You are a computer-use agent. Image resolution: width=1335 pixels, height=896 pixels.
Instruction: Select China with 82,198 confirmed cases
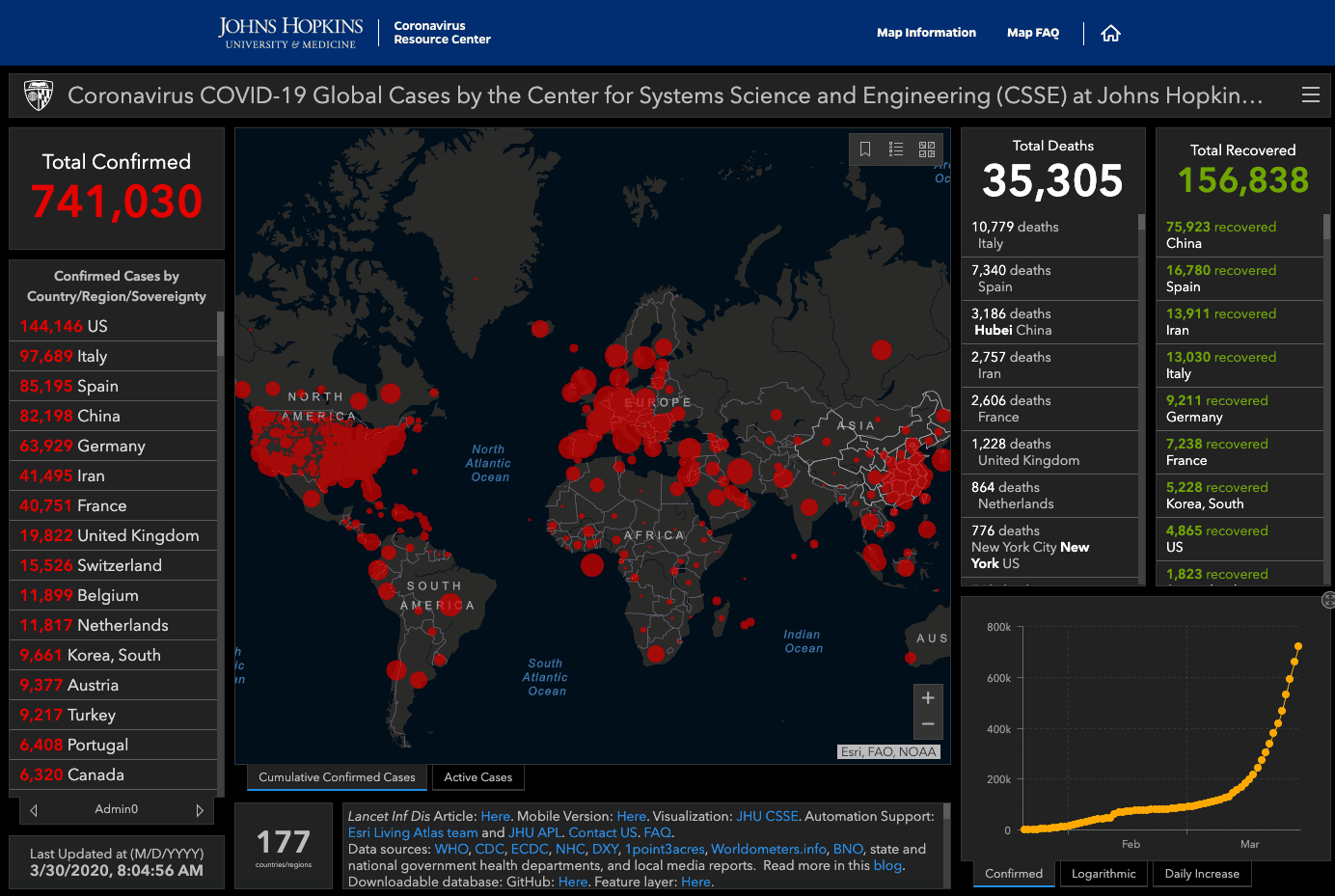point(113,416)
